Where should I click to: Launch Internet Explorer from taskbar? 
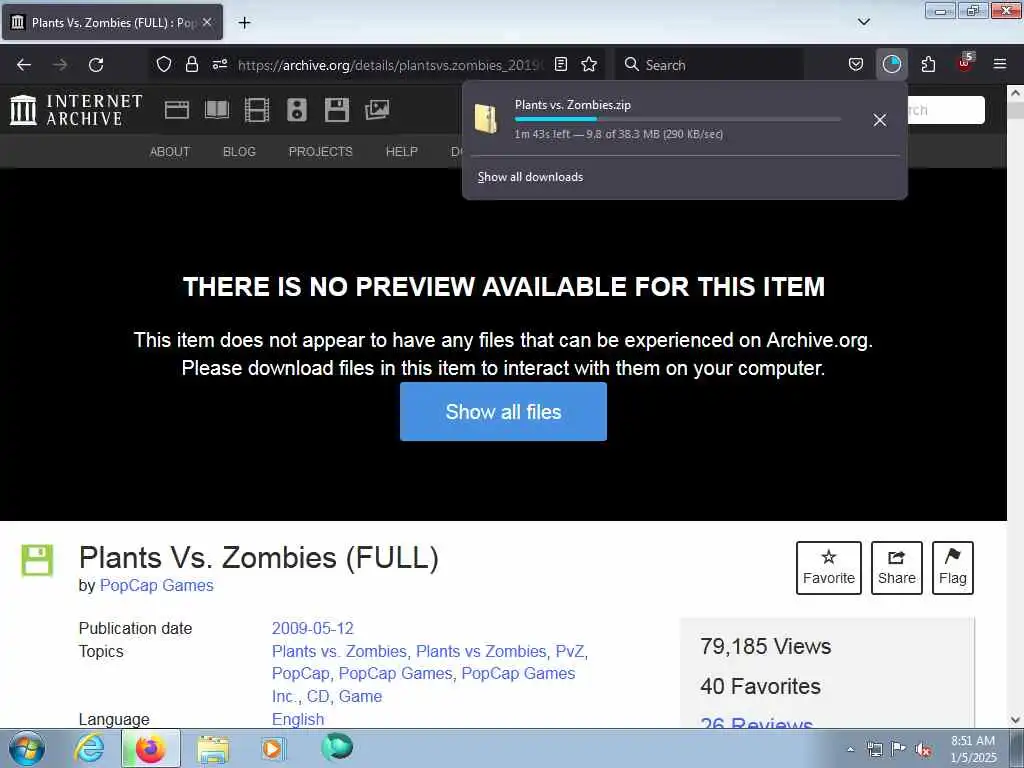tap(88, 748)
